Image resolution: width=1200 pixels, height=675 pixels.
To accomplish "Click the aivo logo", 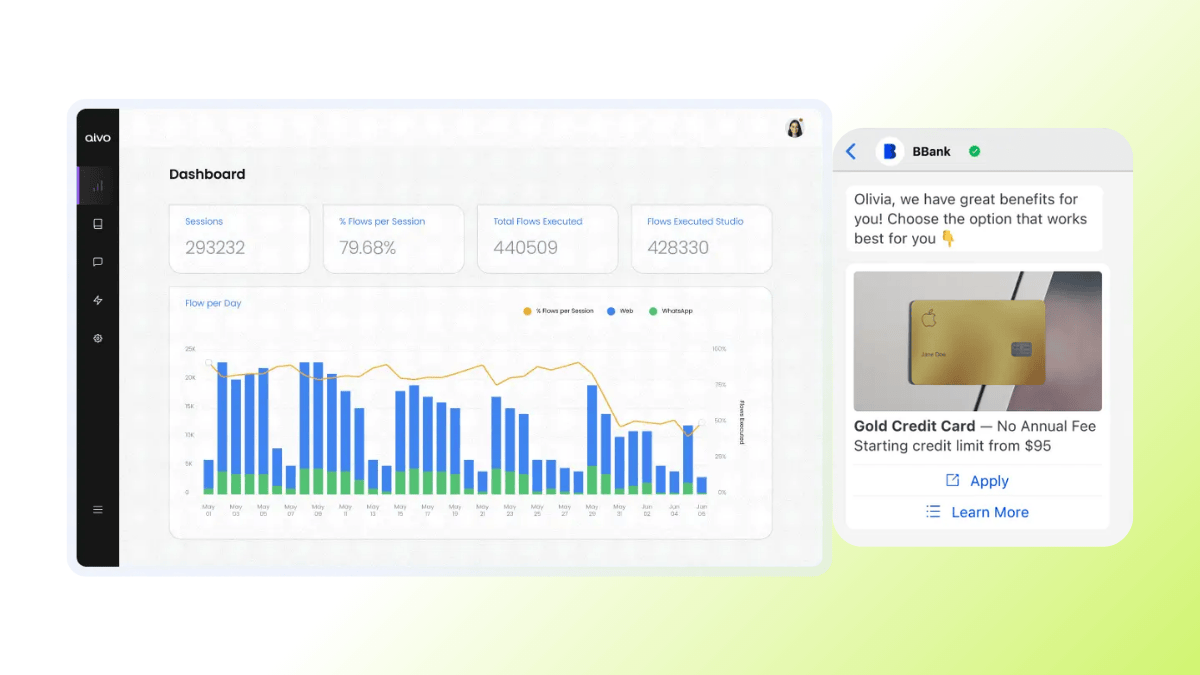I will 97,137.
